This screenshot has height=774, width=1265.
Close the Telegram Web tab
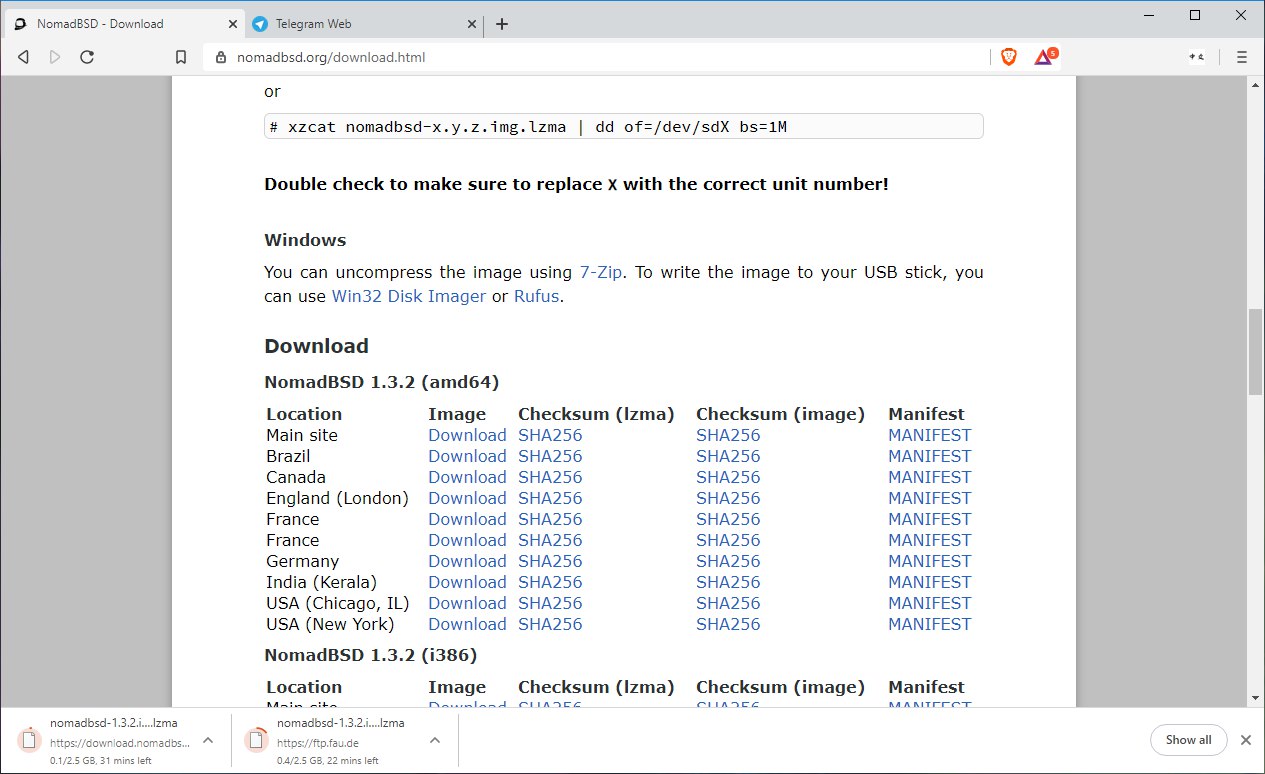click(x=471, y=24)
